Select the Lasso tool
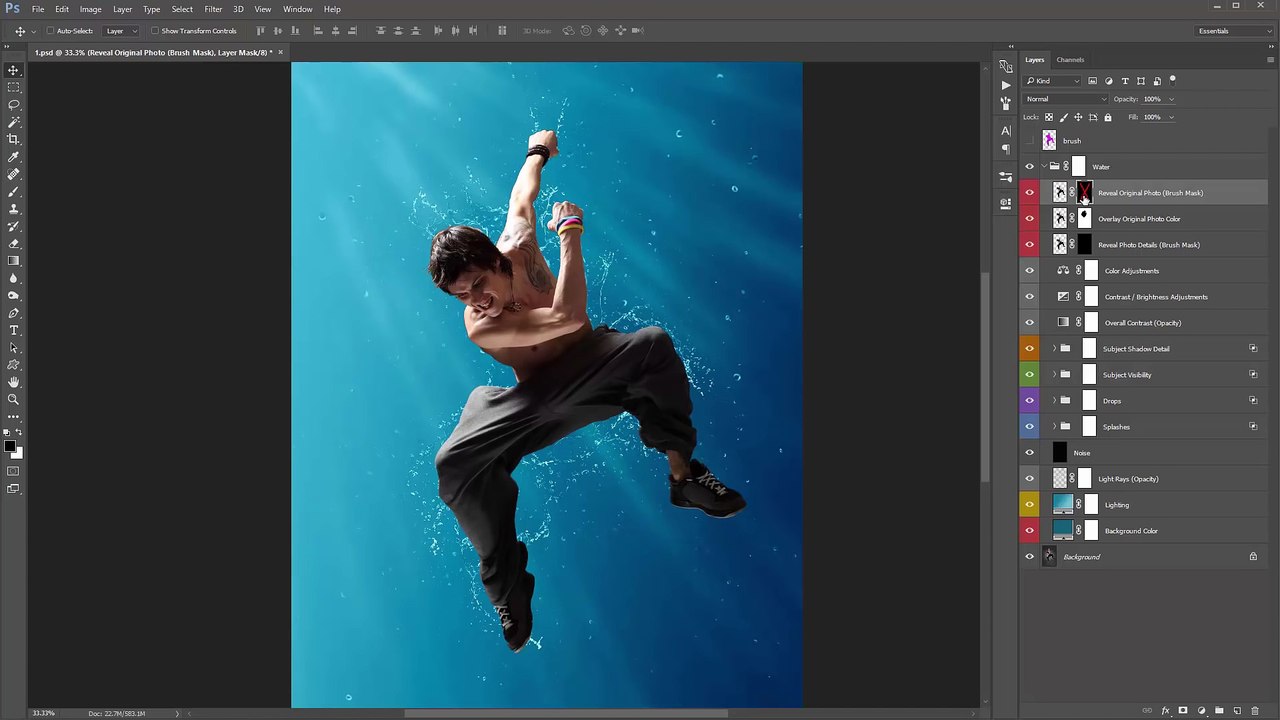Screen dimensions: 1280x720 [14, 104]
